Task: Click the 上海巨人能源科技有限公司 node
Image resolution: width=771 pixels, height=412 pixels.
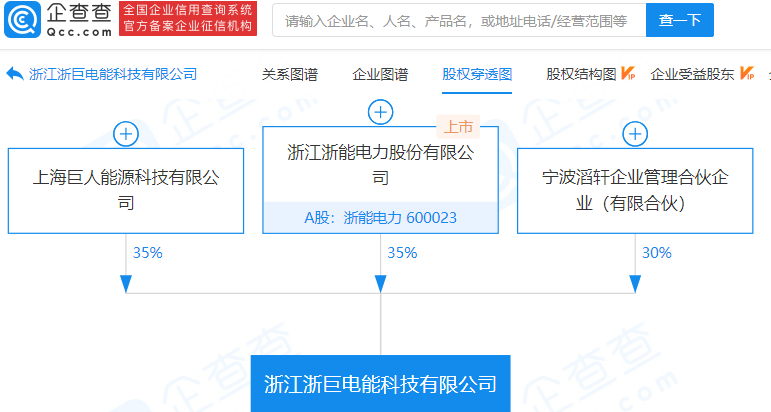Action: point(126,191)
